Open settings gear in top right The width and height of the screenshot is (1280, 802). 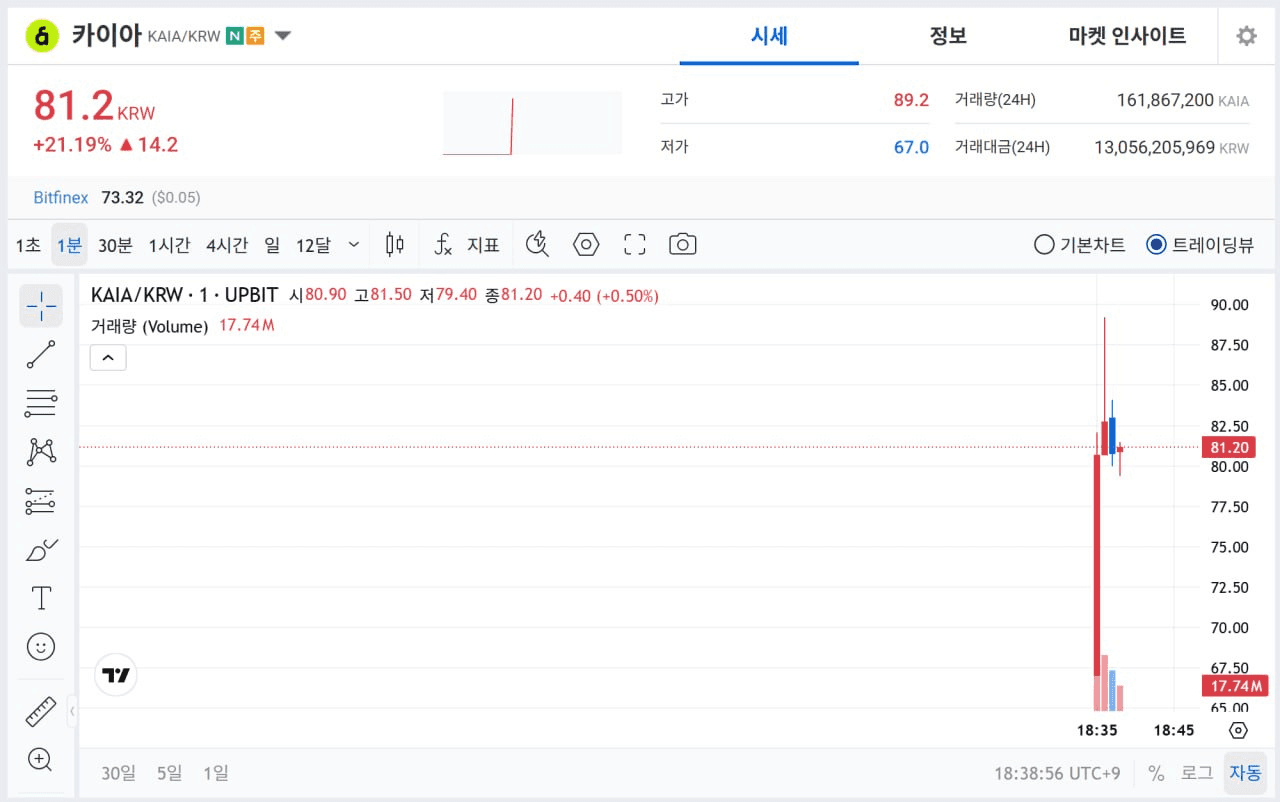click(1246, 36)
